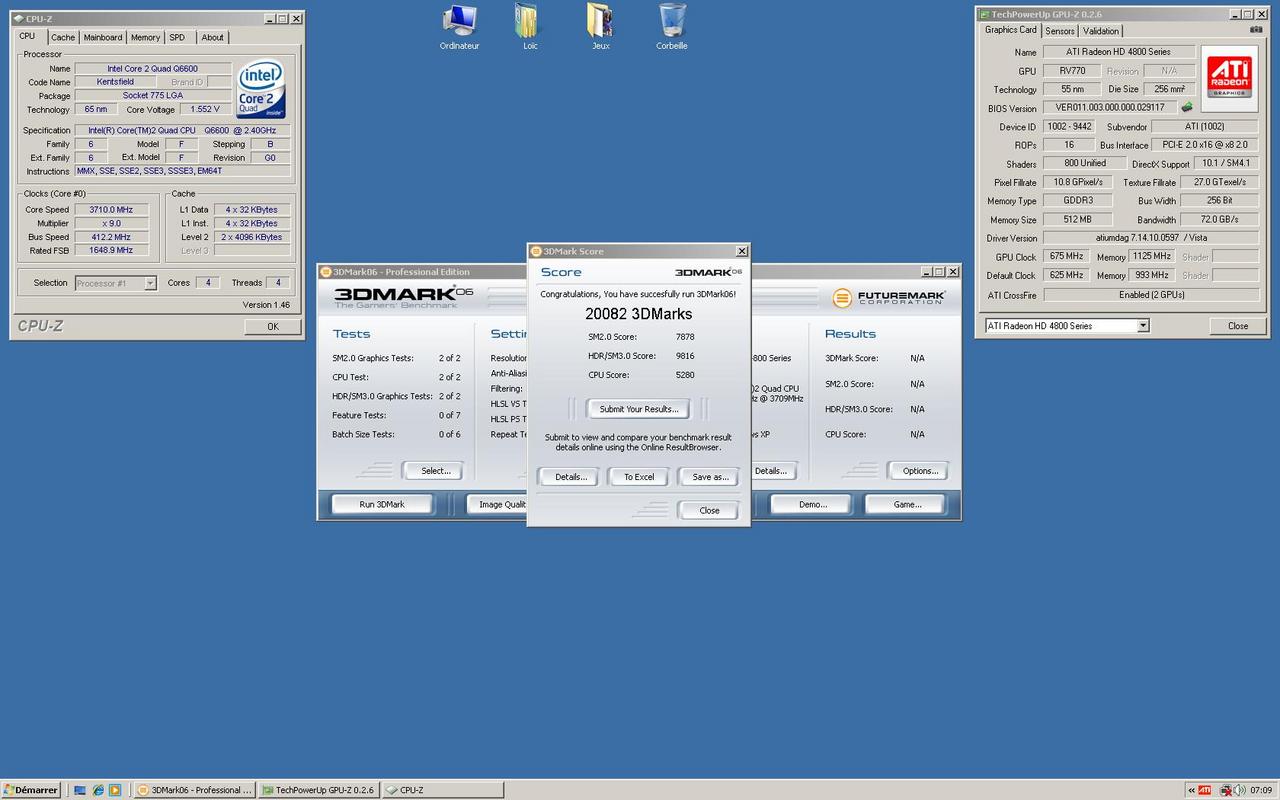Open the Corbeille recycle bin icon

click(672, 26)
